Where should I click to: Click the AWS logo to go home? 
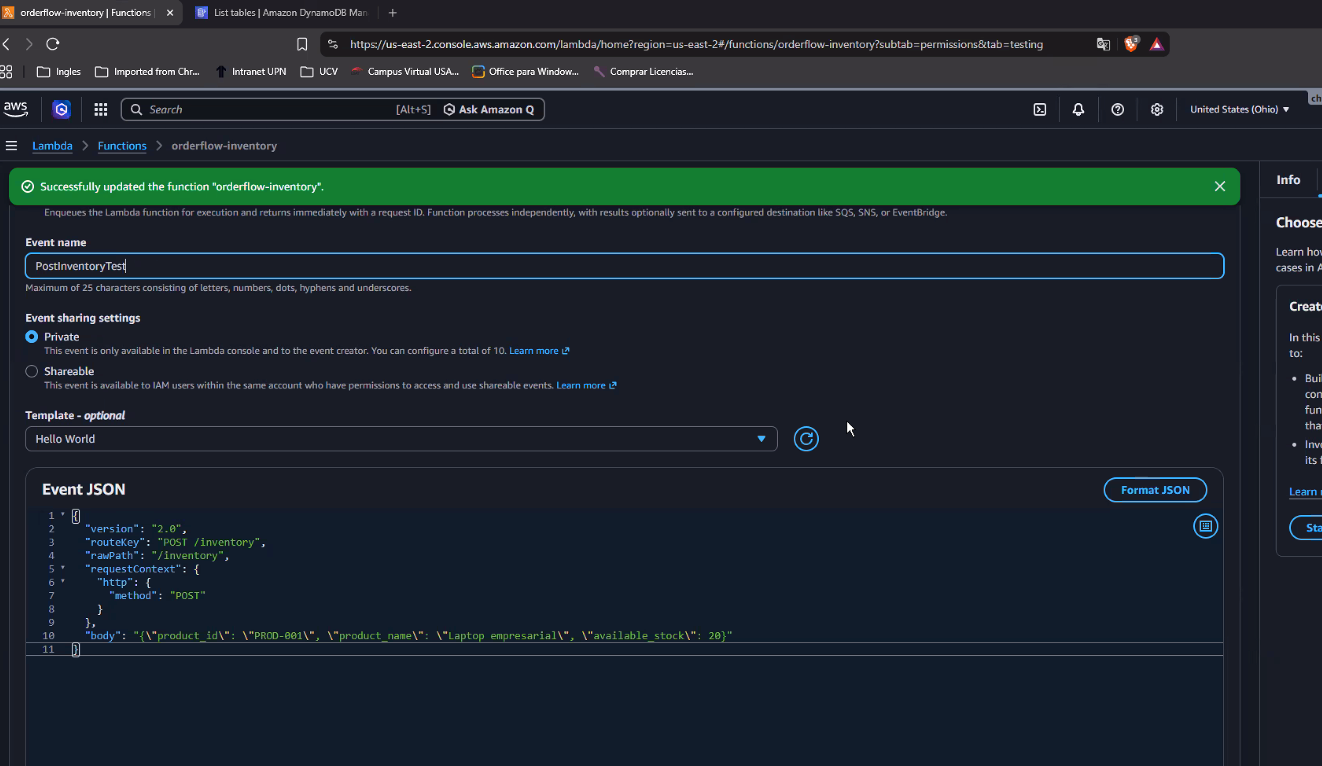16,109
